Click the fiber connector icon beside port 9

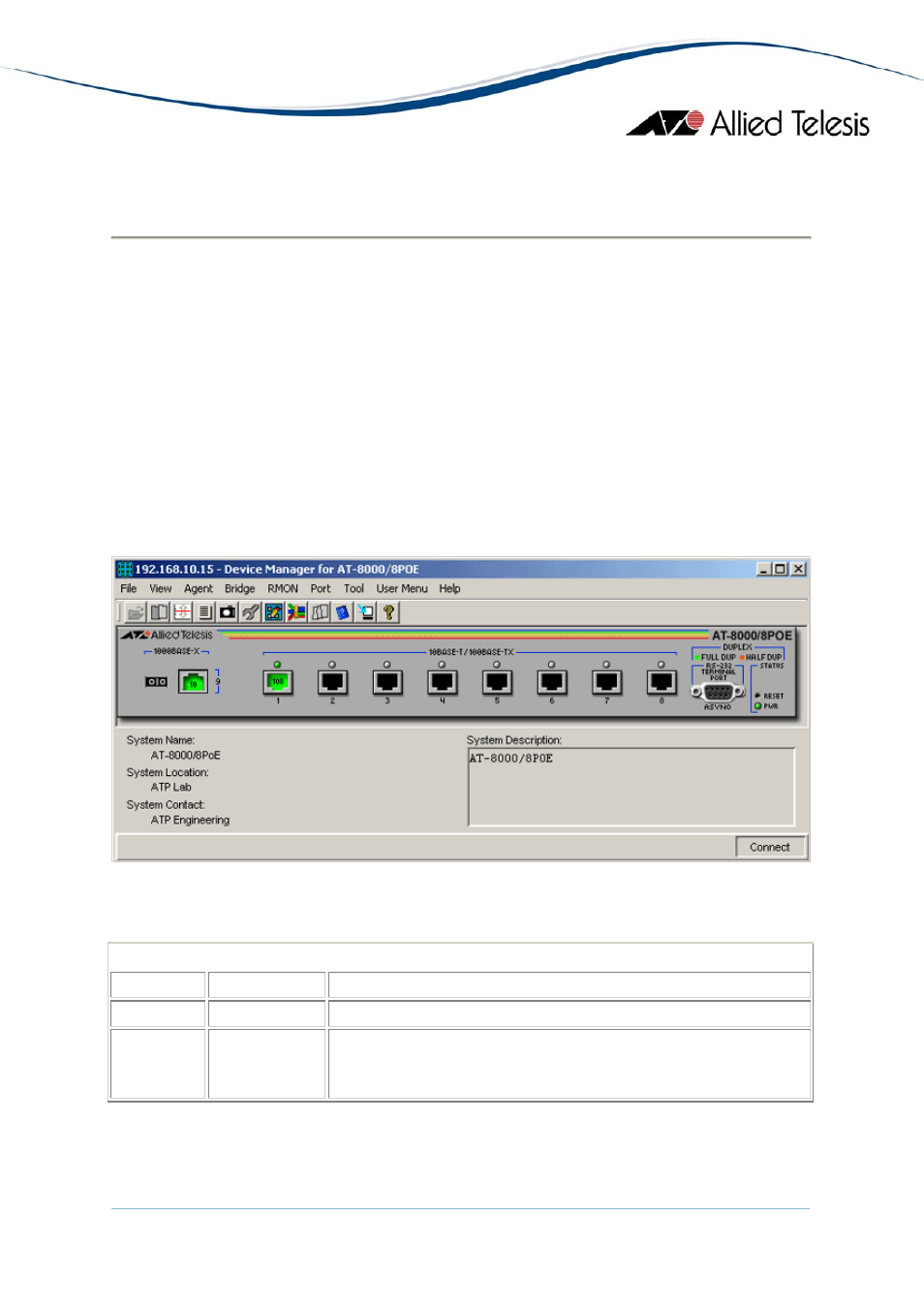[156, 682]
